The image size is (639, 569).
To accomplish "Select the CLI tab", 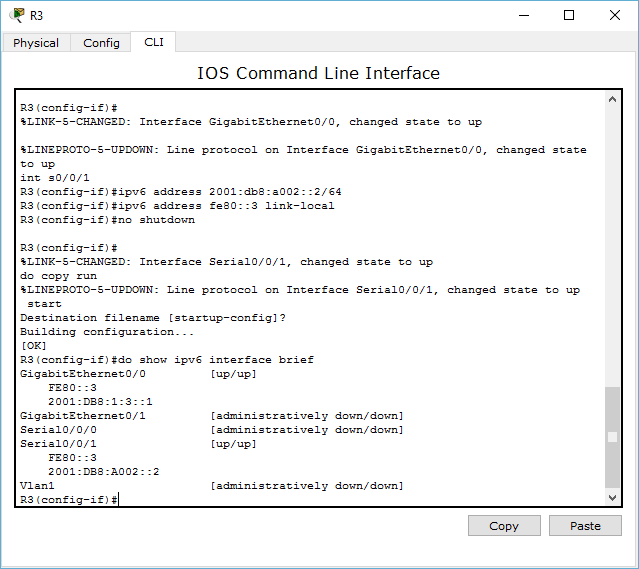I will click(154, 42).
